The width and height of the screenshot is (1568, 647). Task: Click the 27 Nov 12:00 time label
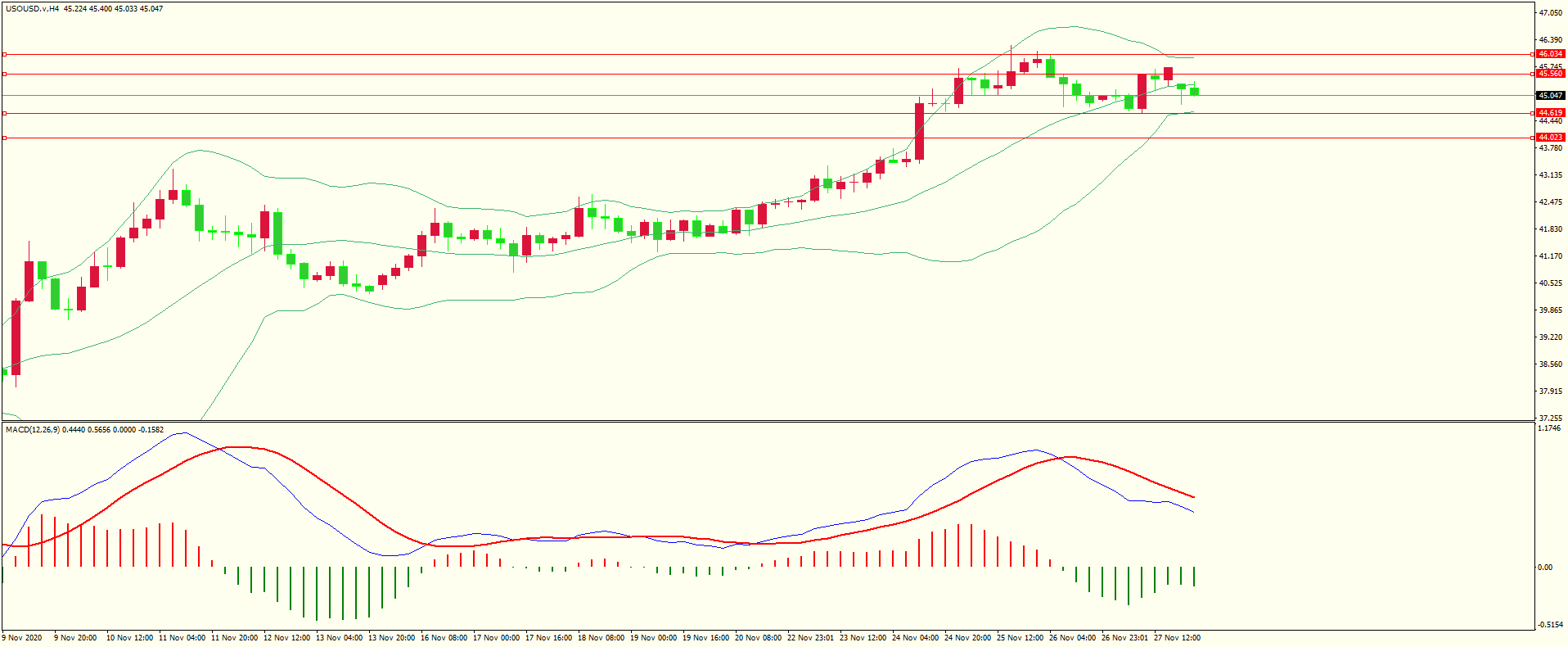coord(1177,638)
